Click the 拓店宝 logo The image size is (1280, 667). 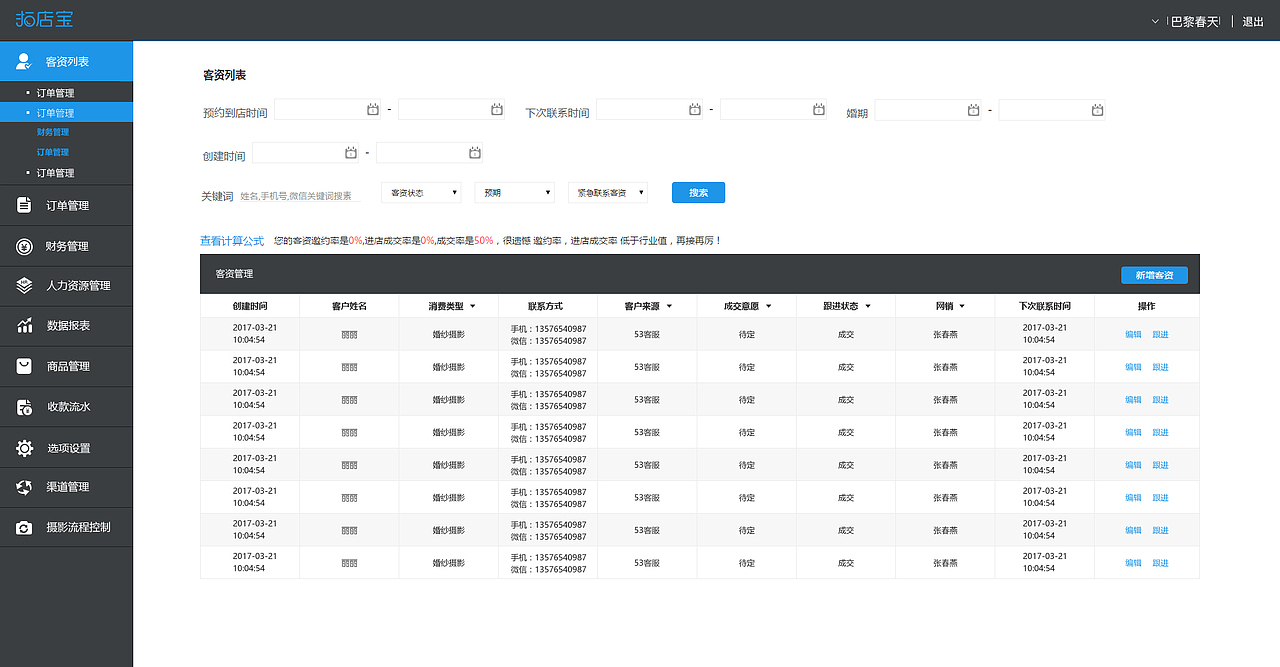pos(44,20)
